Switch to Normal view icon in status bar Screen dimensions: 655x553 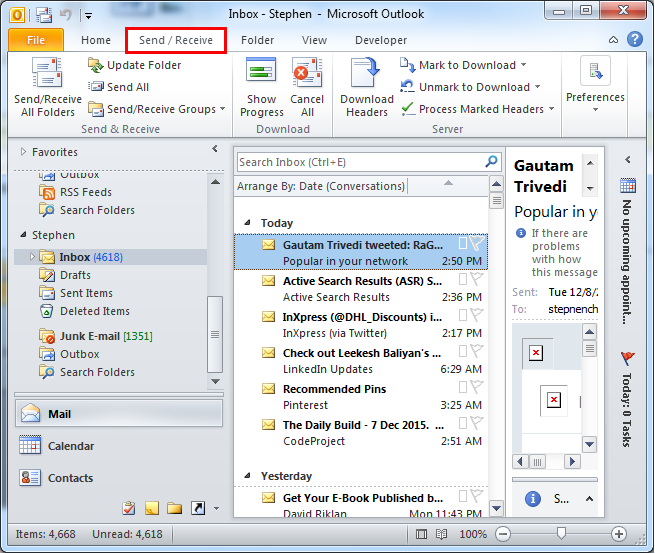(421, 534)
